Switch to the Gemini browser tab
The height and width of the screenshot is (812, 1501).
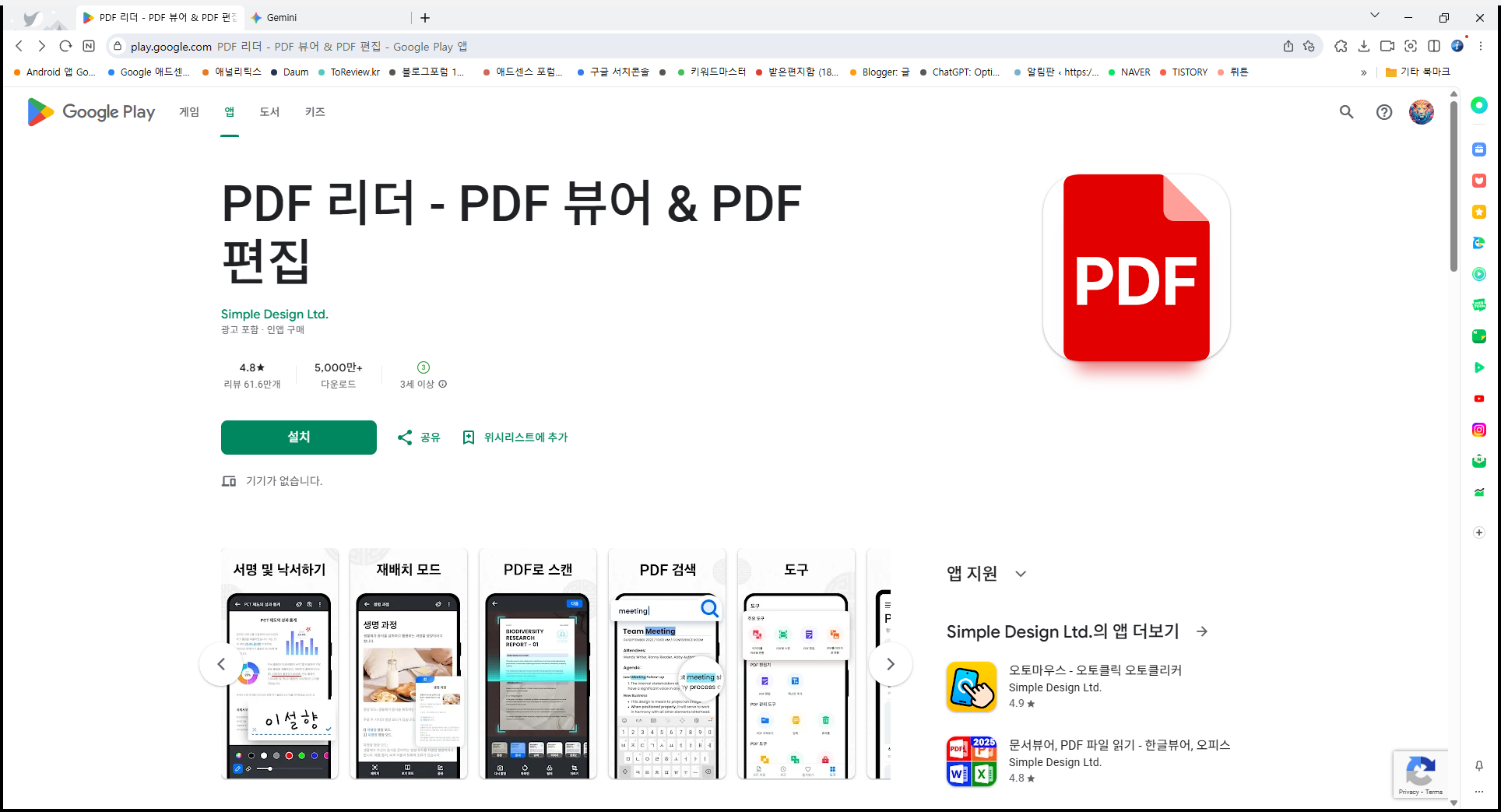point(282,17)
